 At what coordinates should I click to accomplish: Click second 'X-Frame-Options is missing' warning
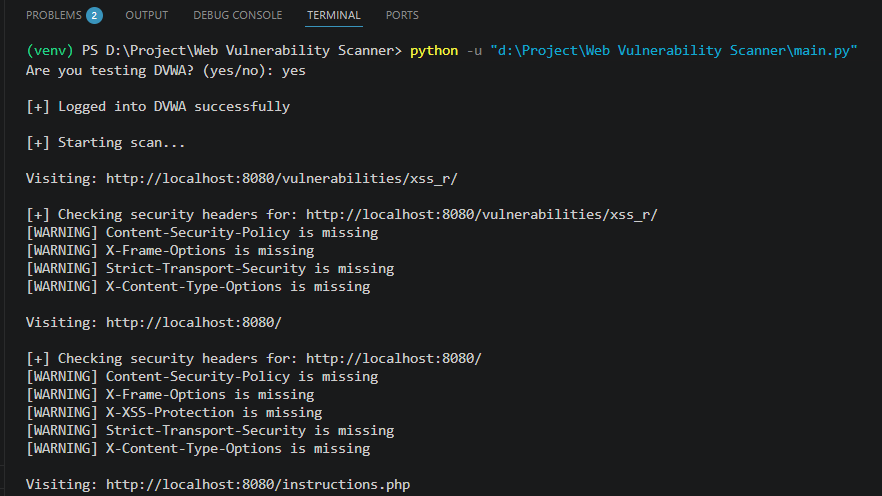click(170, 395)
